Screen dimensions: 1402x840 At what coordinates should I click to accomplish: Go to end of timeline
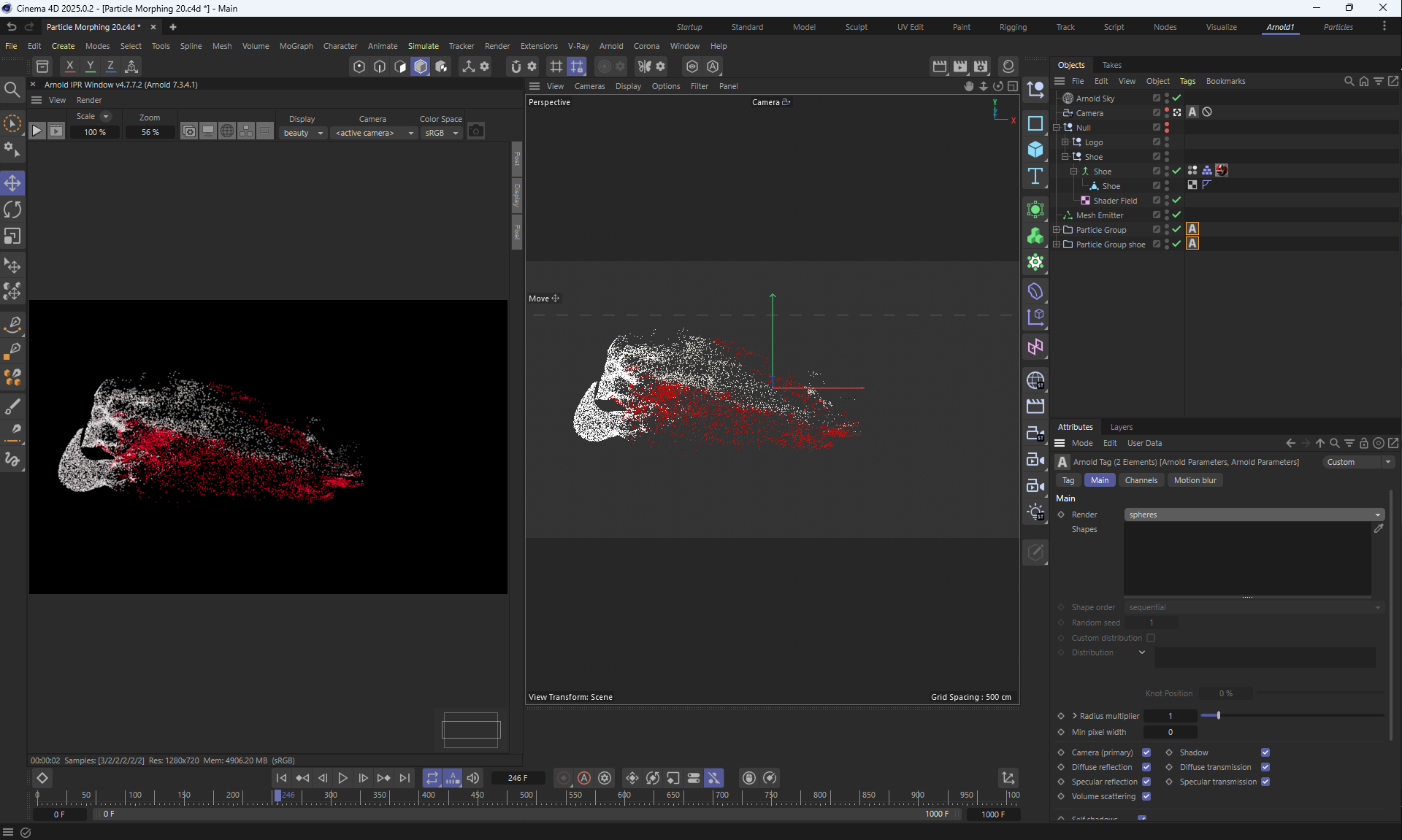(405, 778)
